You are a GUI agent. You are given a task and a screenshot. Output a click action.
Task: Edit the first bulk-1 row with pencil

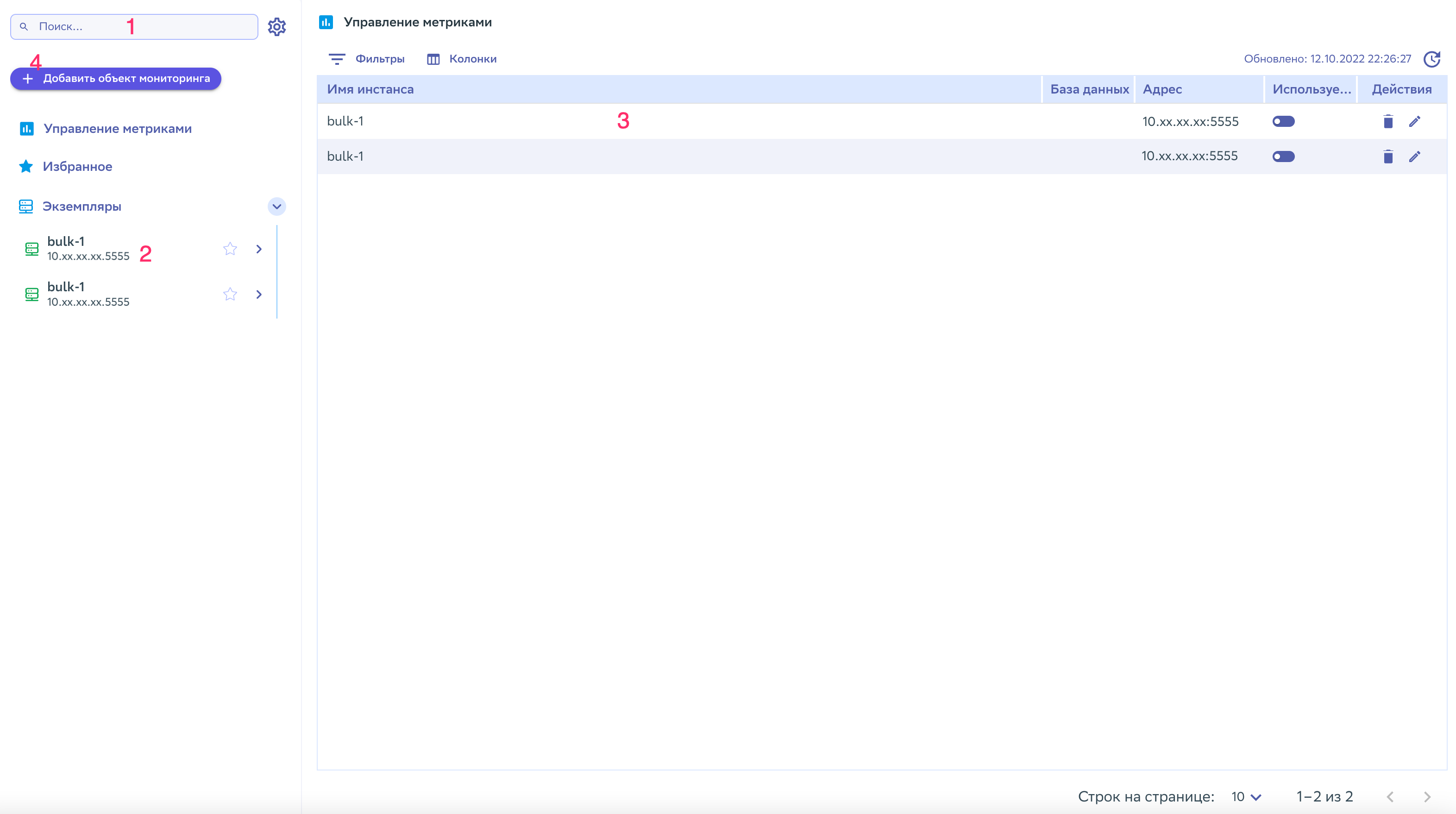pos(1414,121)
